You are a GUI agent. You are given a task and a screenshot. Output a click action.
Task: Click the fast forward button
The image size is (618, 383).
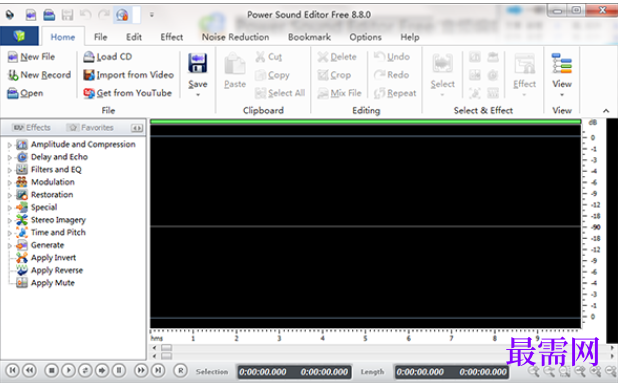[x=141, y=370]
